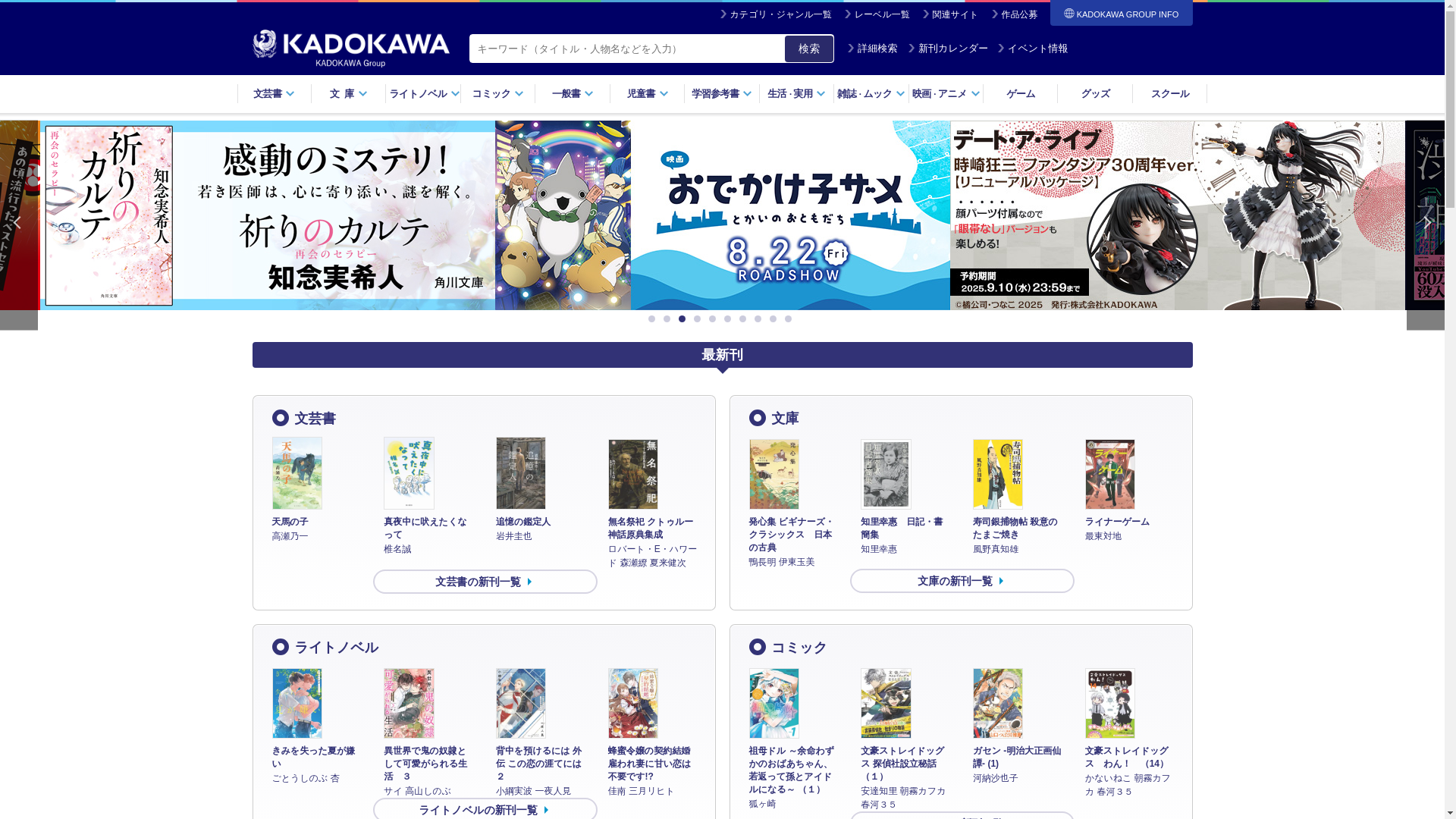Select the third carousel dot
1456x819 pixels.
682,319
